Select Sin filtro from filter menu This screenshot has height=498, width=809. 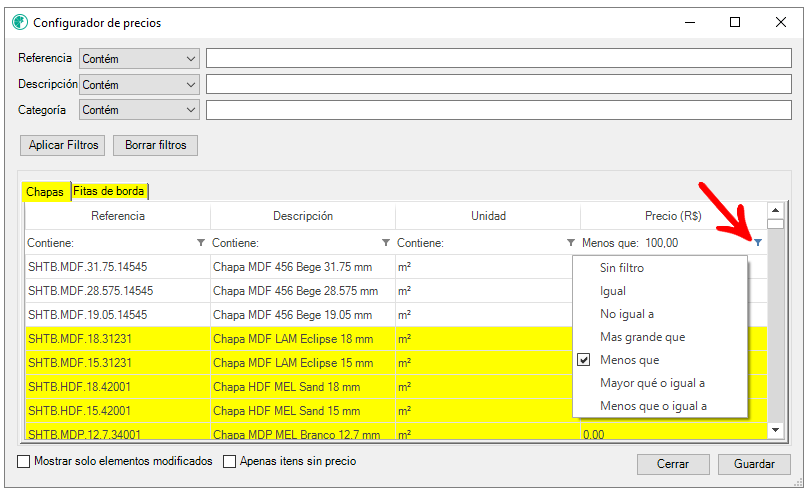[622, 268]
